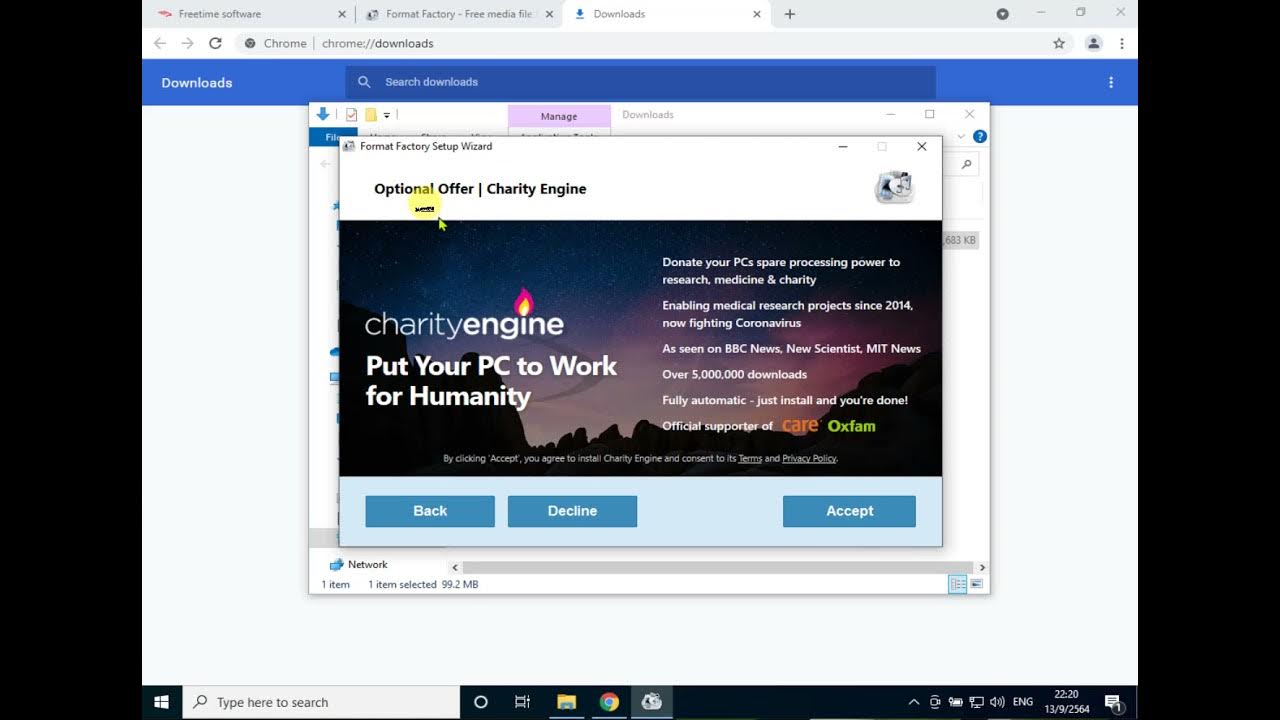Select the Manage tab in File Explorer
The width and height of the screenshot is (1280, 720).
tap(559, 116)
